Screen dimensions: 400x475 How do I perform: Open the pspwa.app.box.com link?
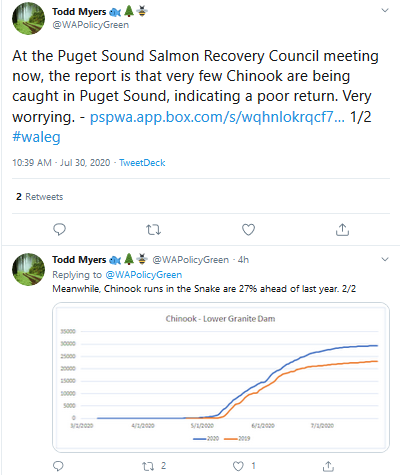(x=217, y=117)
